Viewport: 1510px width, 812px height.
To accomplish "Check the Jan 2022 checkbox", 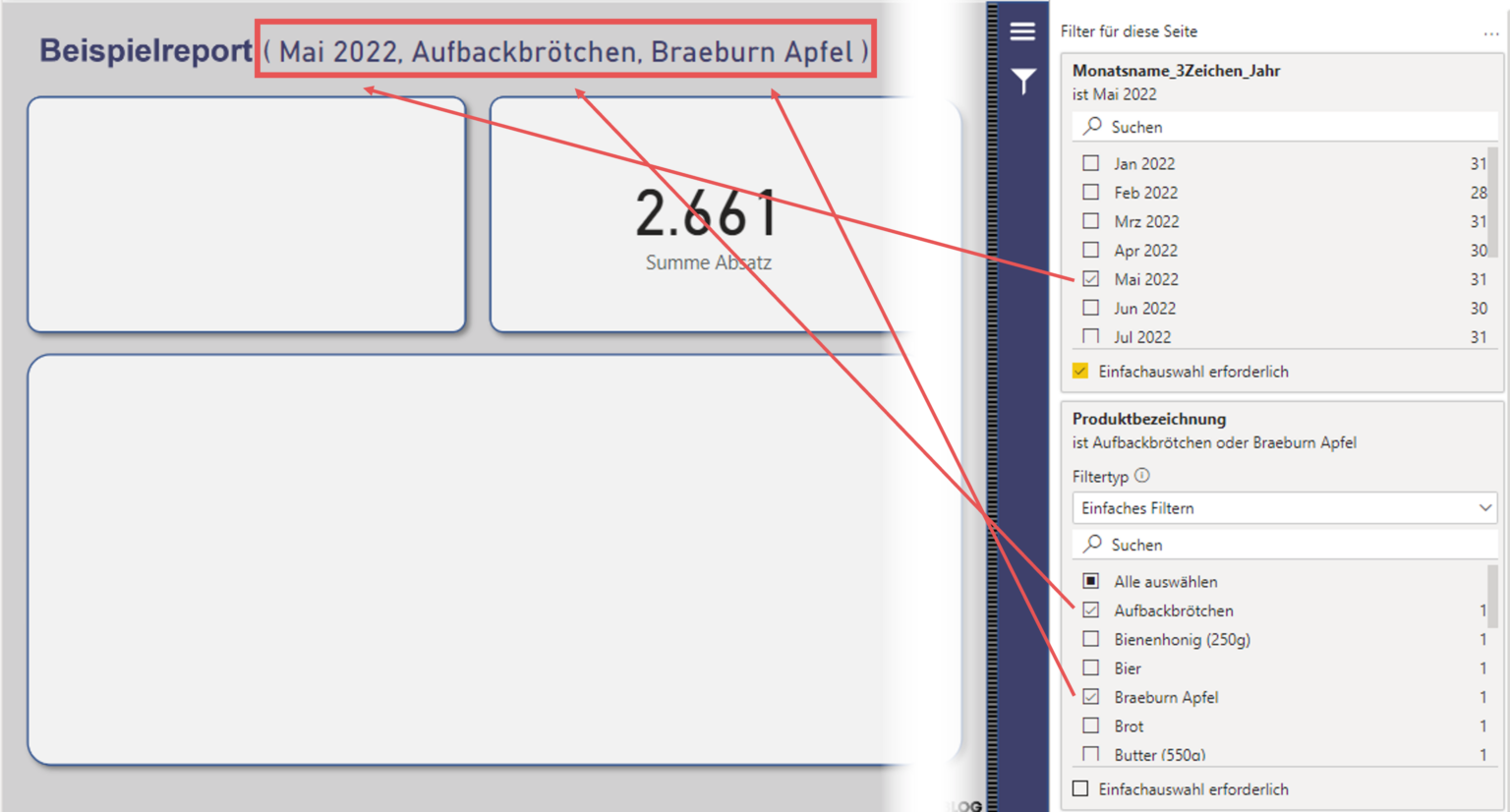I will pos(1090,163).
